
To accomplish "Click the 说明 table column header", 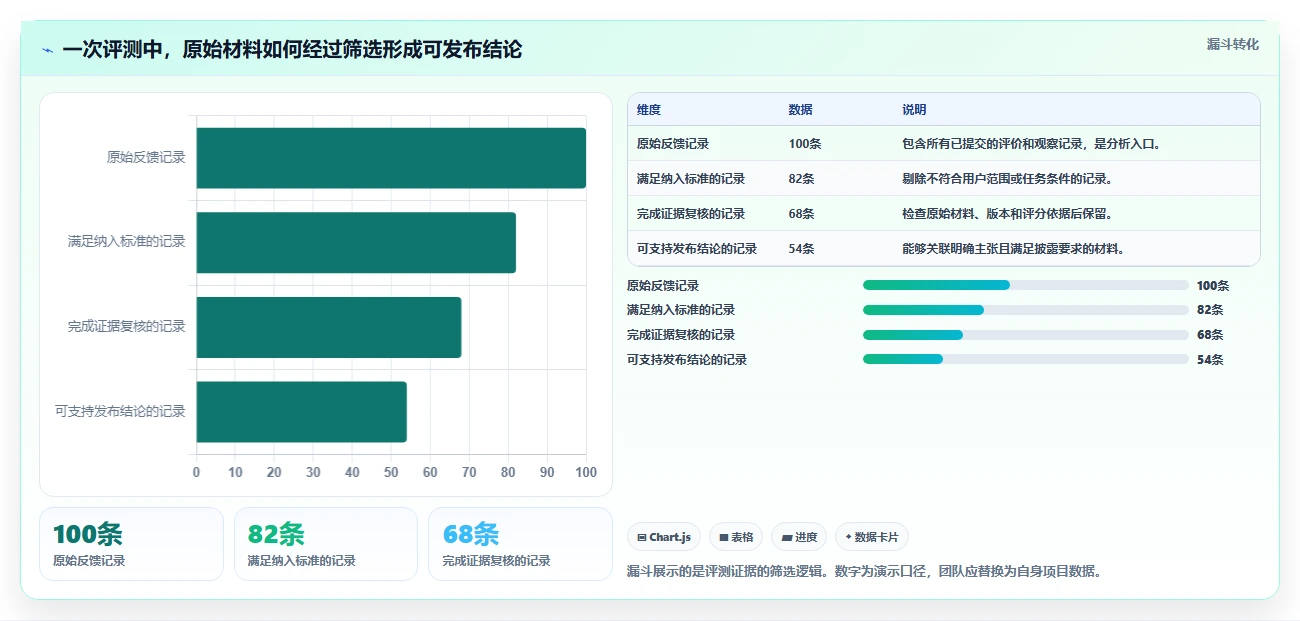I will pos(914,110).
